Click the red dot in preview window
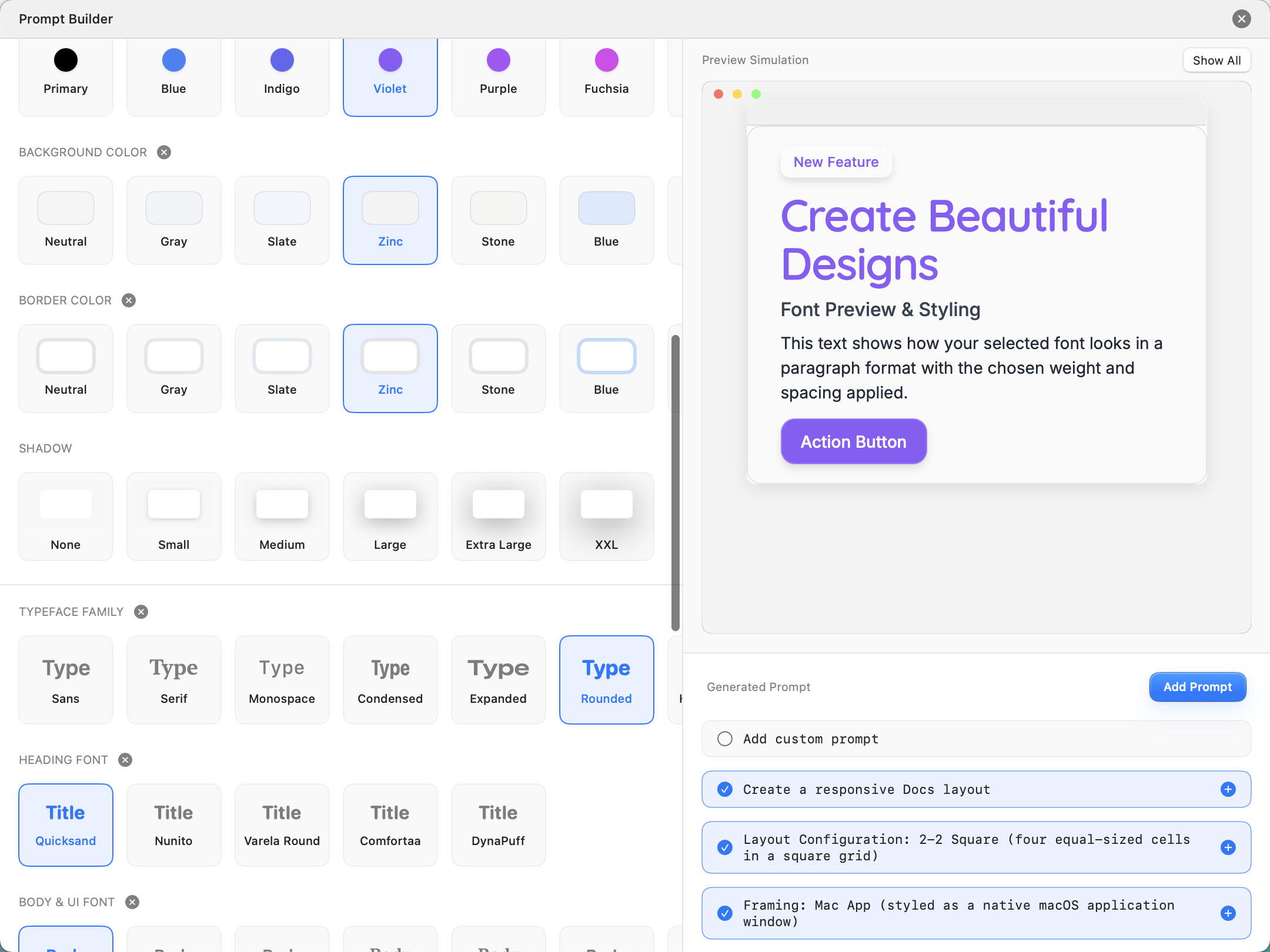 point(718,94)
